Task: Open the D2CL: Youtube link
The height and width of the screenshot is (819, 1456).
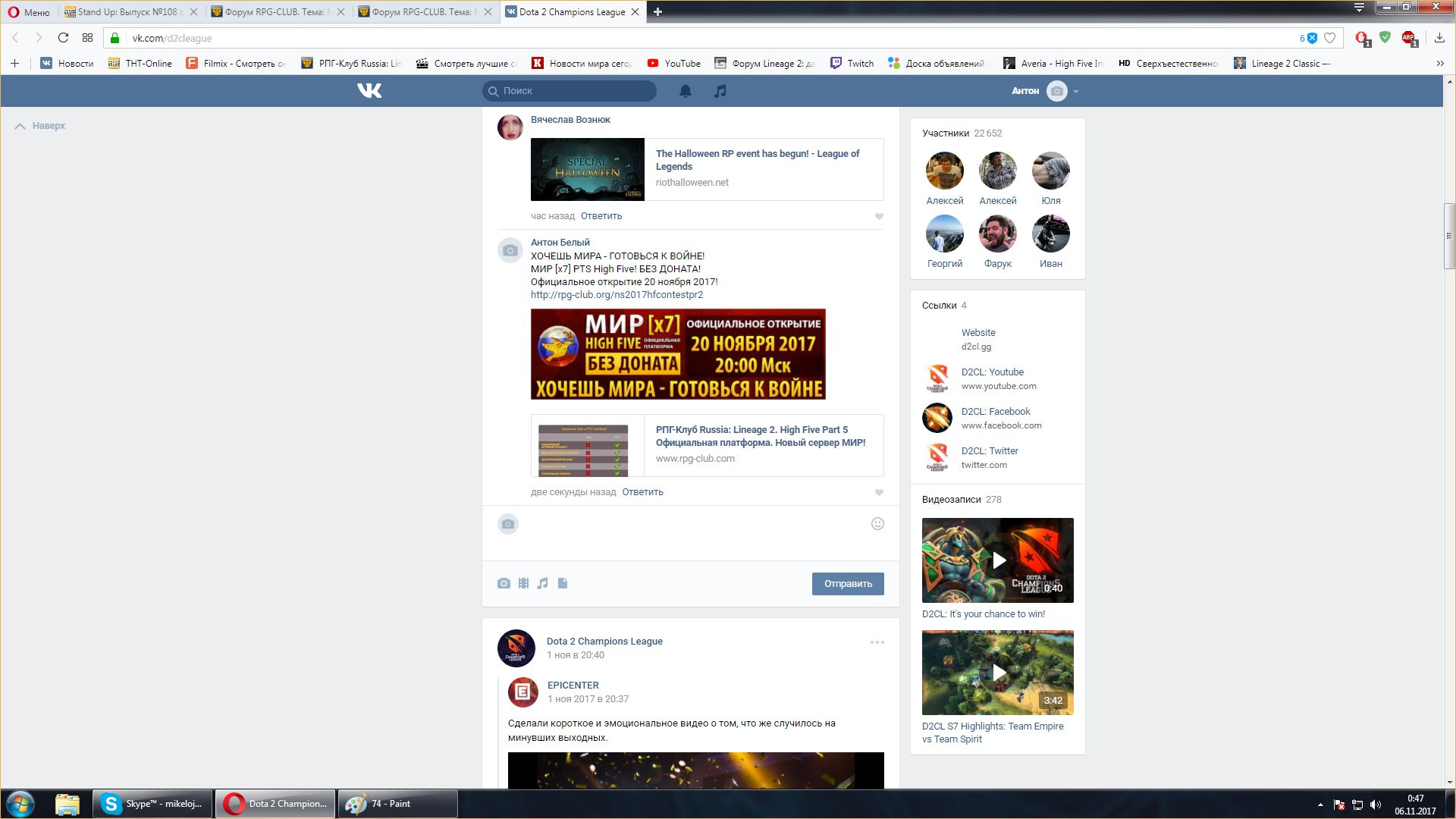Action: click(x=992, y=372)
